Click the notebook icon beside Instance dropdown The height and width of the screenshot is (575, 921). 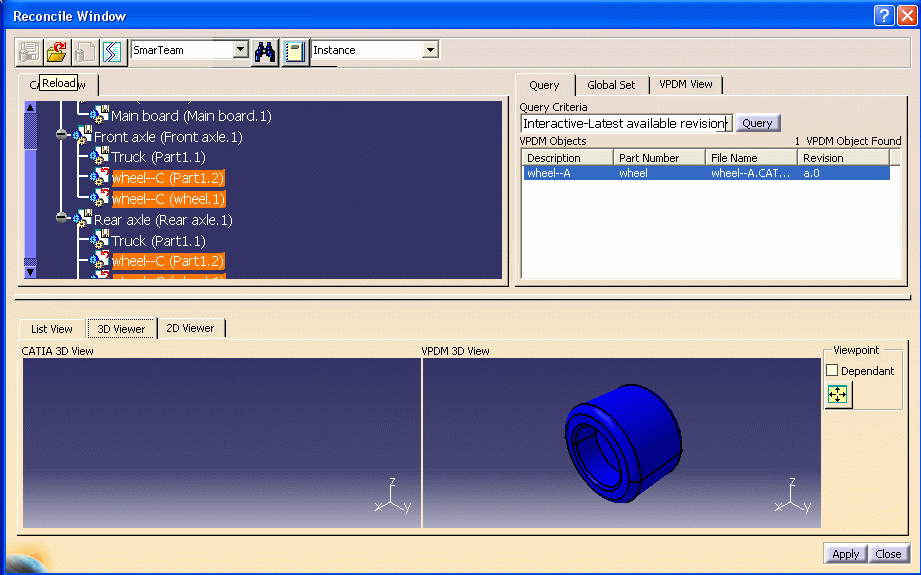(x=295, y=51)
